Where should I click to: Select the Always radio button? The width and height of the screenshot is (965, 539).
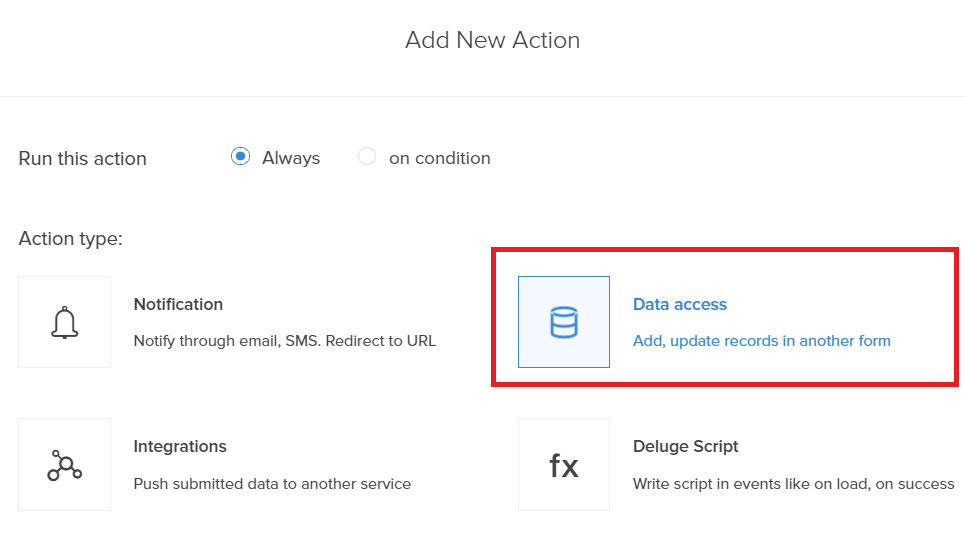click(x=240, y=157)
